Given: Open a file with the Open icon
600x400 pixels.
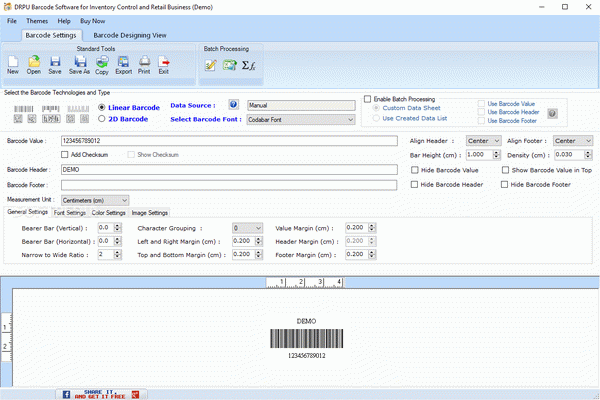Looking at the screenshot, I should [x=34, y=64].
